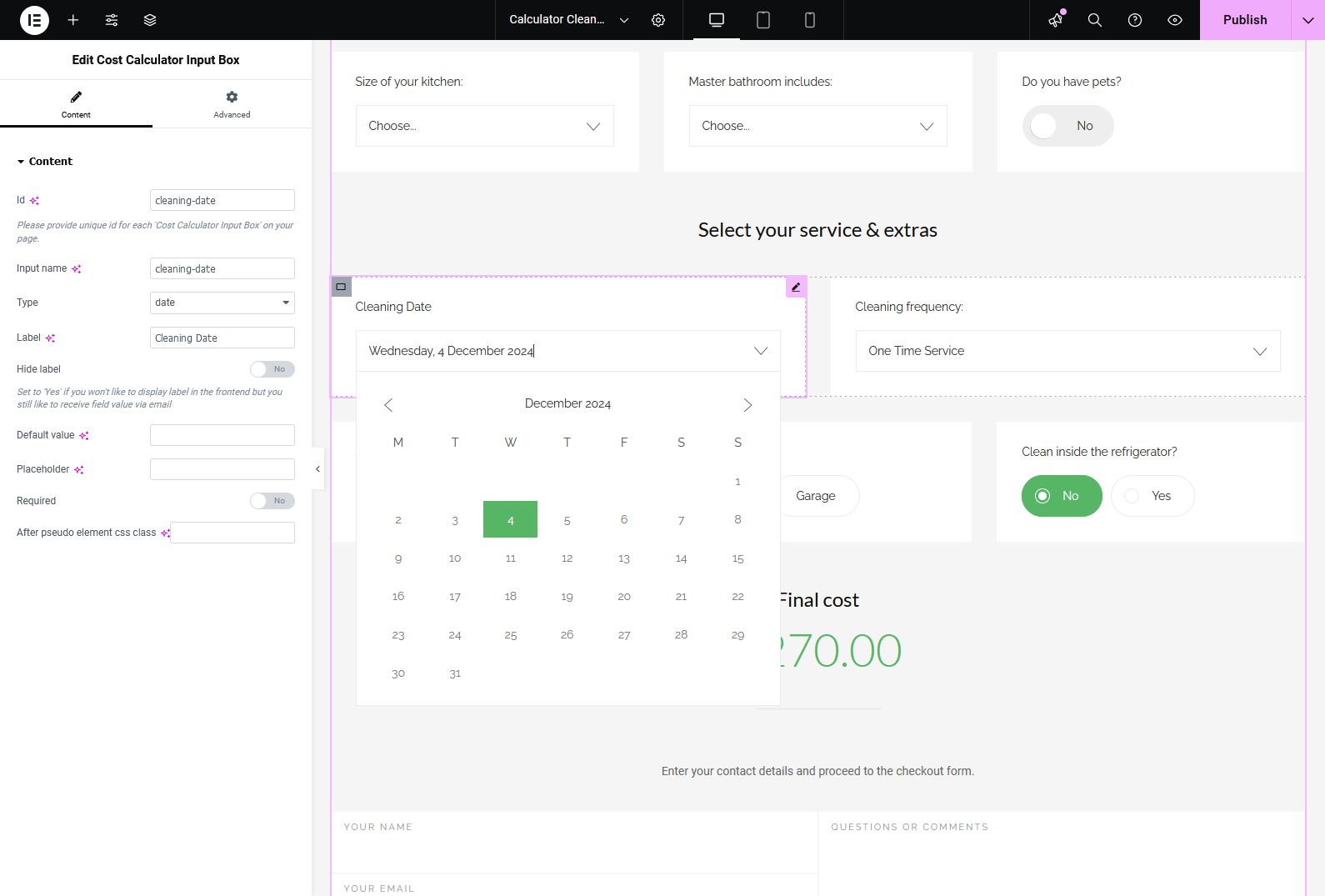The image size is (1325, 896).
Task: Open the Cleaning frequency dropdown
Action: tap(1068, 351)
